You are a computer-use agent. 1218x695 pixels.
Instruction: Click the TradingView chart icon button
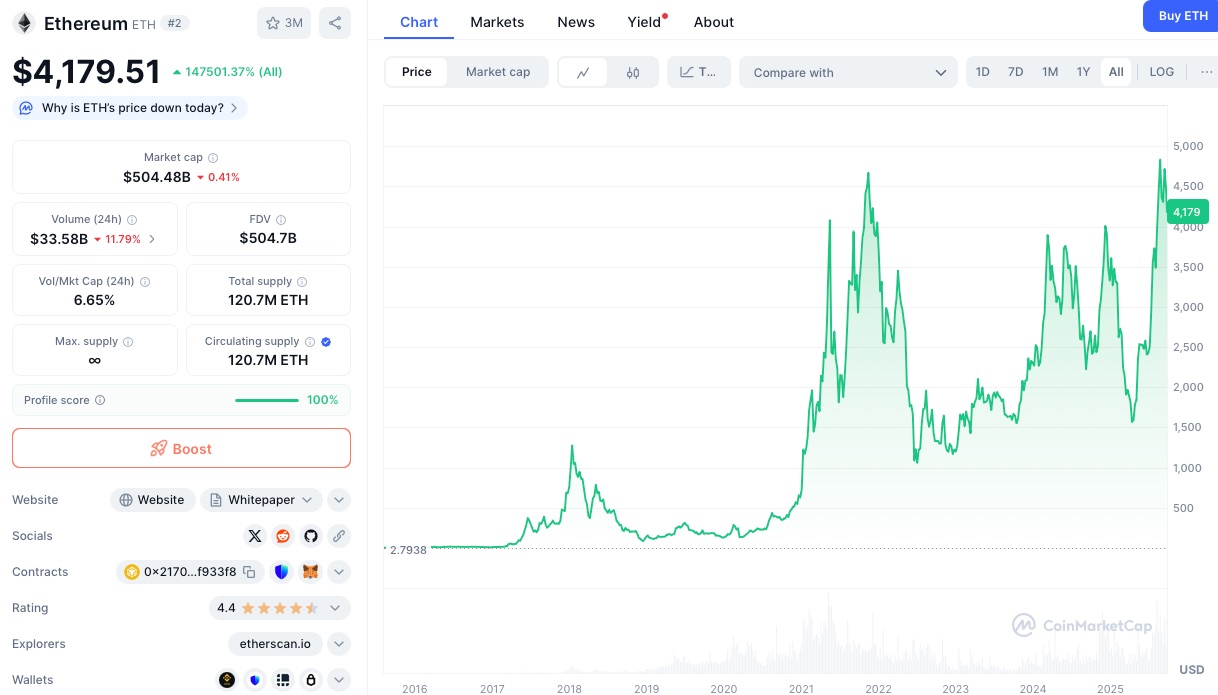point(699,72)
